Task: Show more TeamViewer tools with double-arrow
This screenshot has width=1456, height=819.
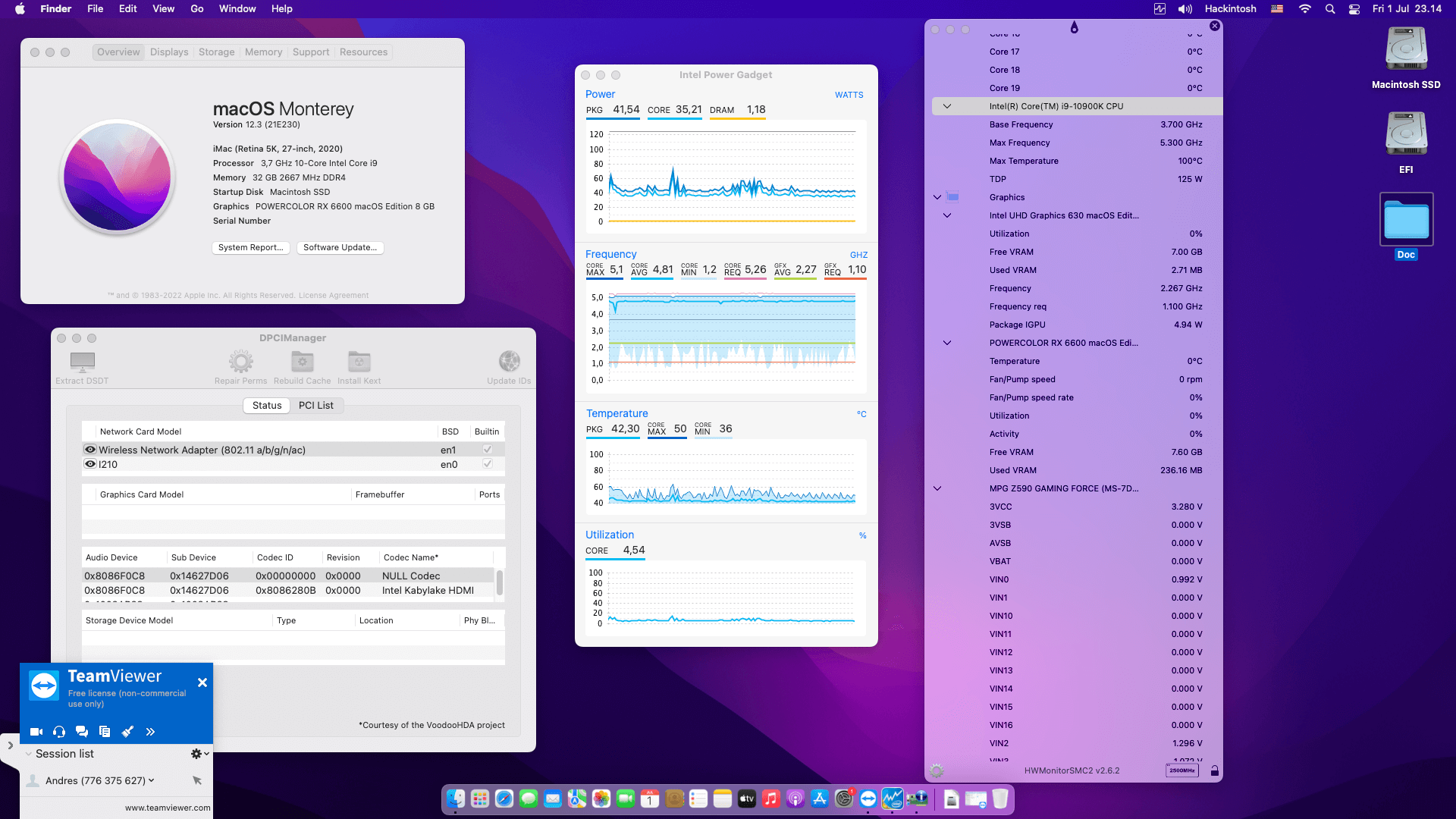Action: [150, 732]
